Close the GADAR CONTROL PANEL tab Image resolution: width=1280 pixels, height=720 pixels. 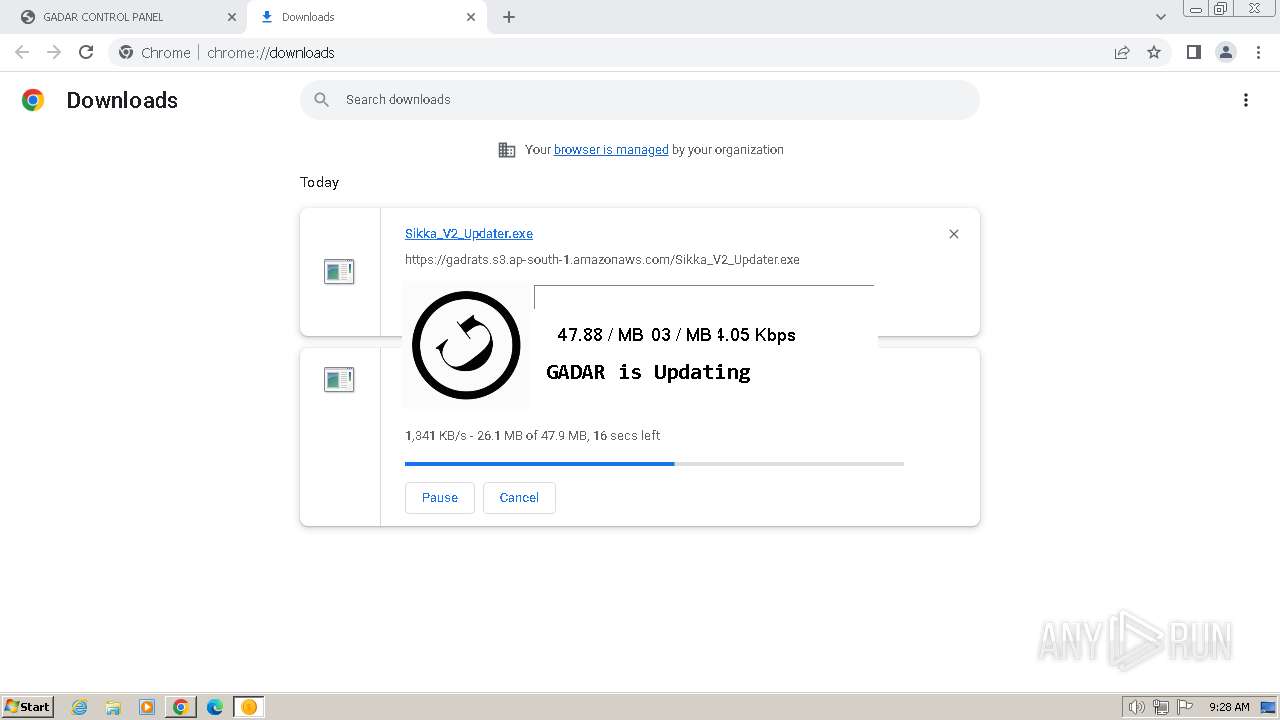[232, 17]
